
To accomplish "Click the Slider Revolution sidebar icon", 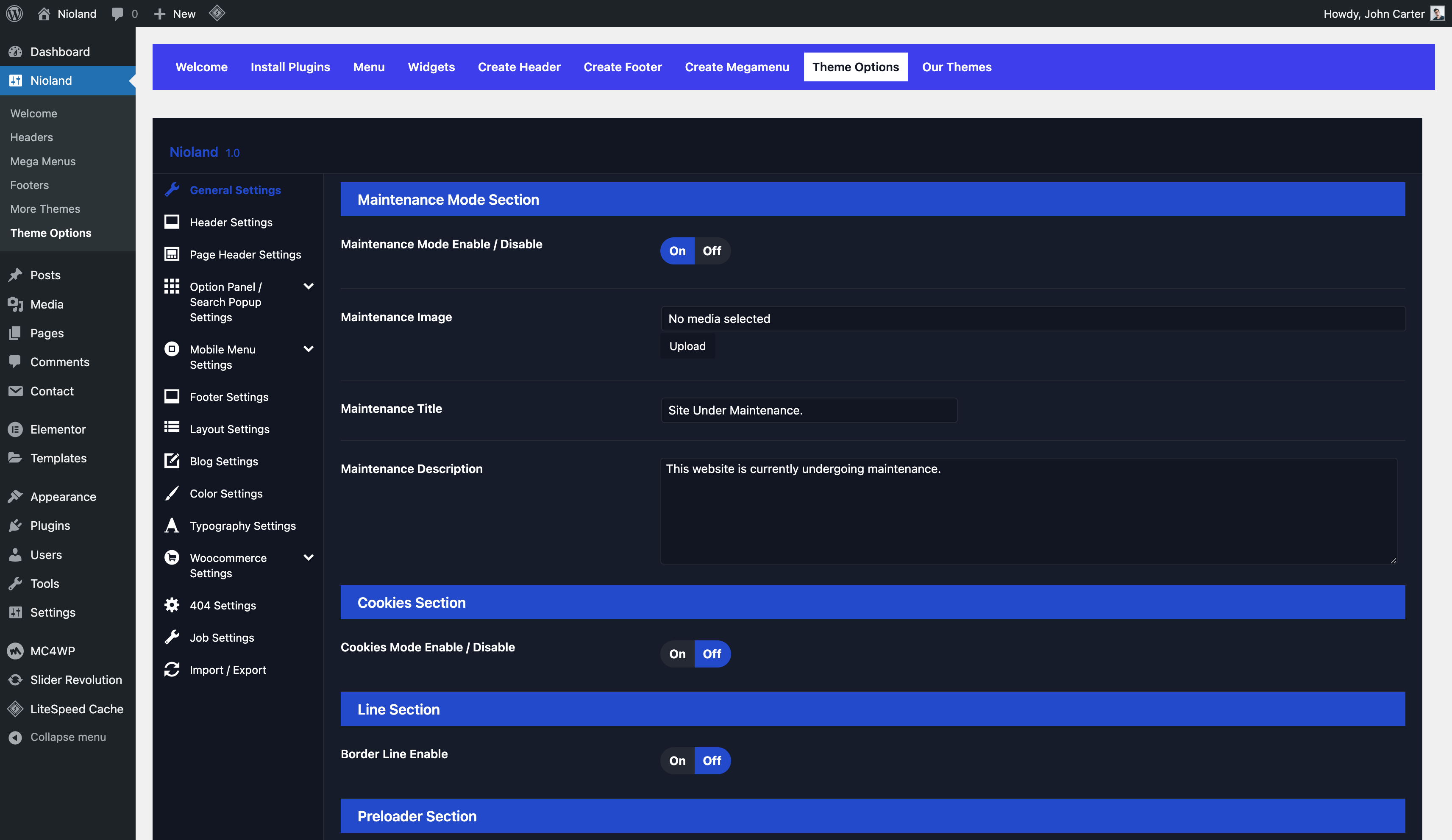I will 16,680.
